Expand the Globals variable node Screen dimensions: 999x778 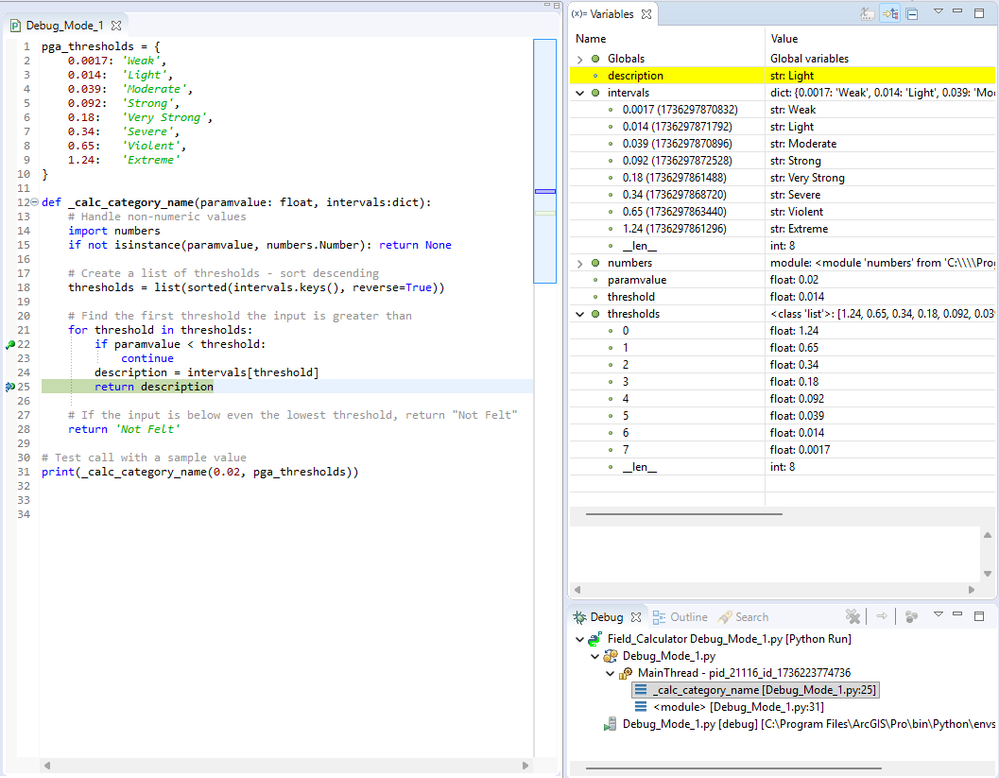581,59
